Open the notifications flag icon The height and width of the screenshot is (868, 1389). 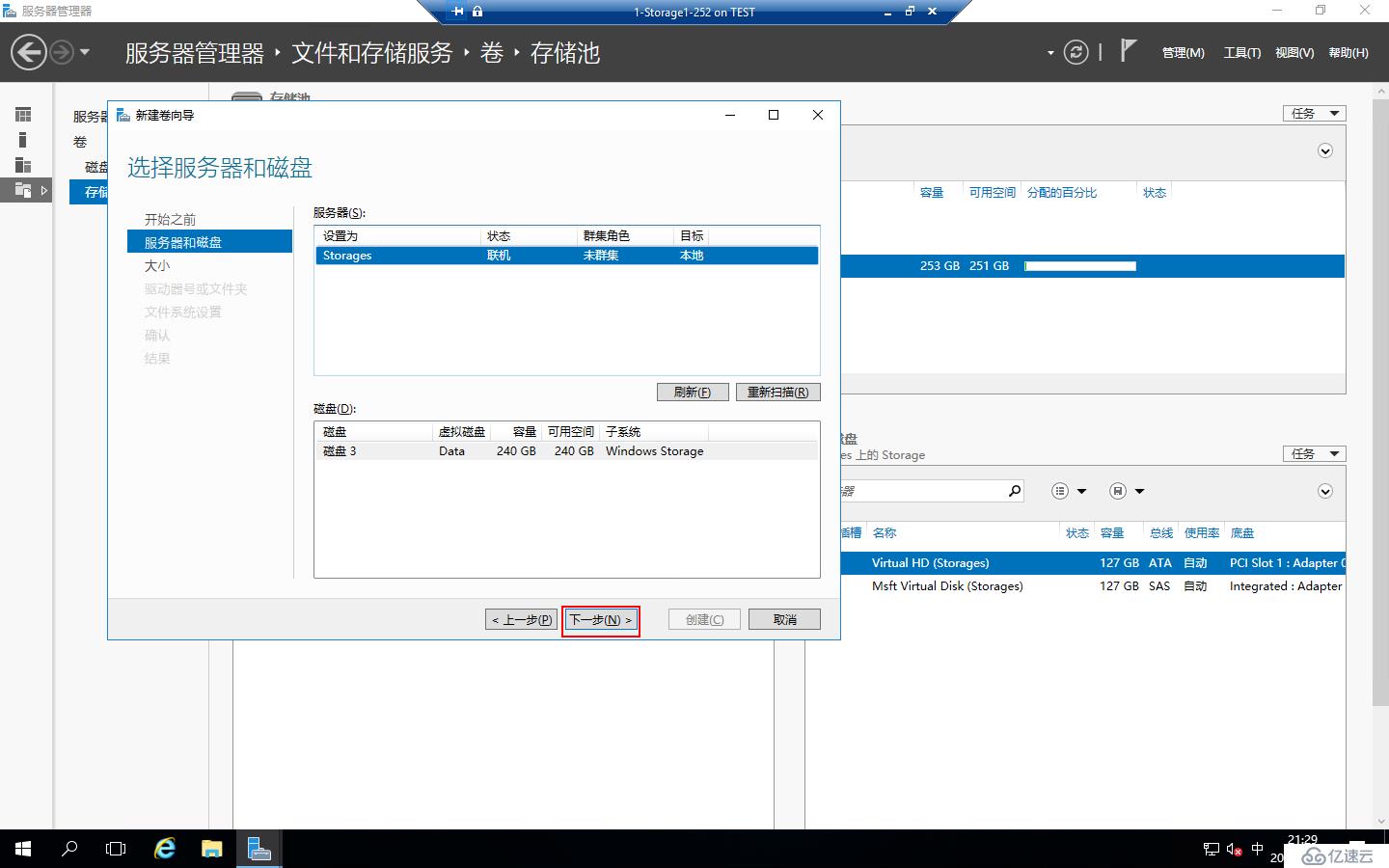pyautogui.click(x=1128, y=50)
